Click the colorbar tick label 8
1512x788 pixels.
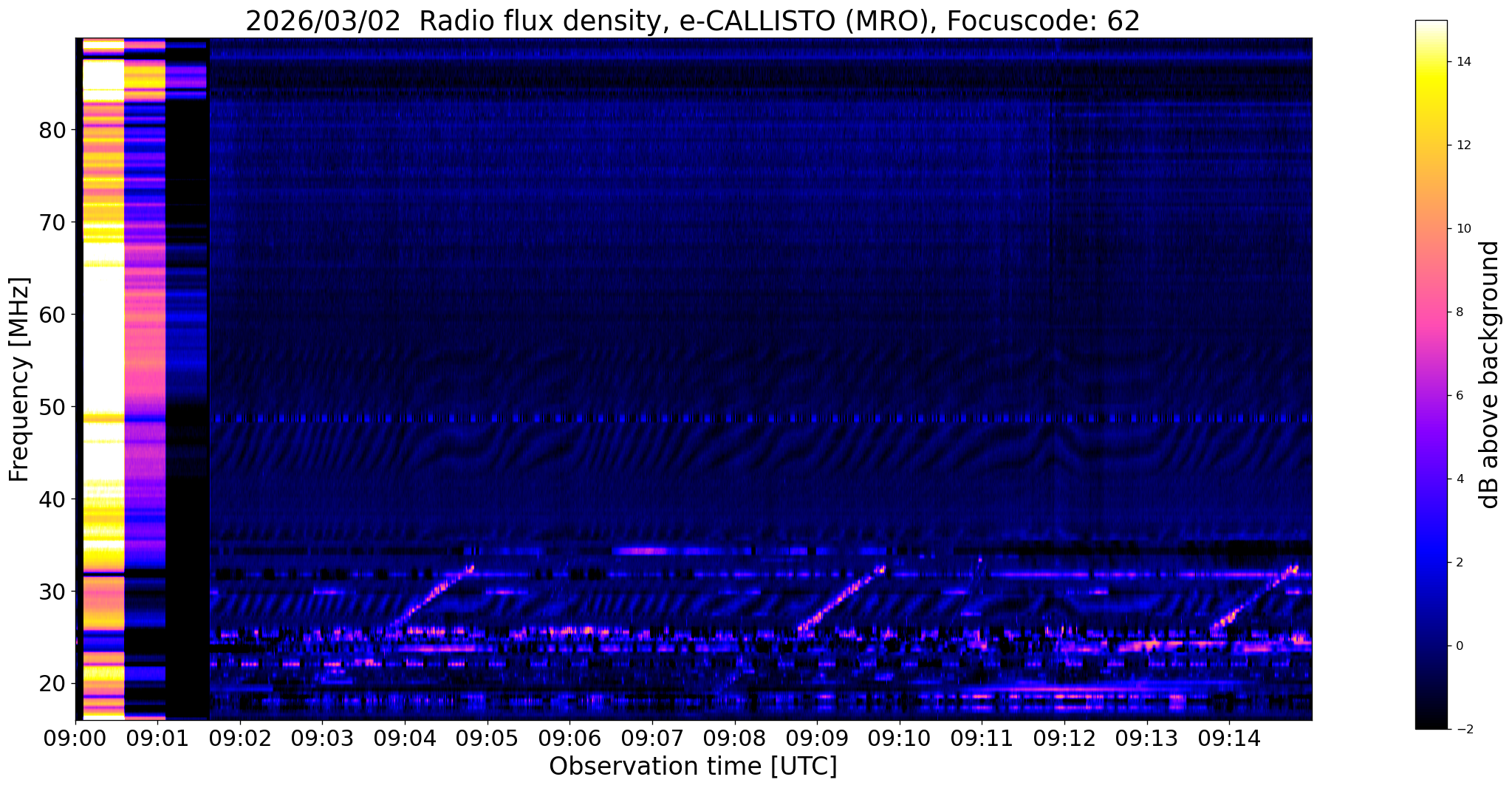[1459, 312]
